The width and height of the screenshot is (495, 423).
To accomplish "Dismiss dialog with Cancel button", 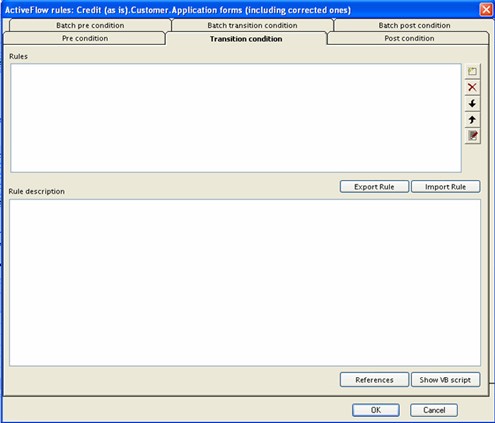I will [x=434, y=410].
